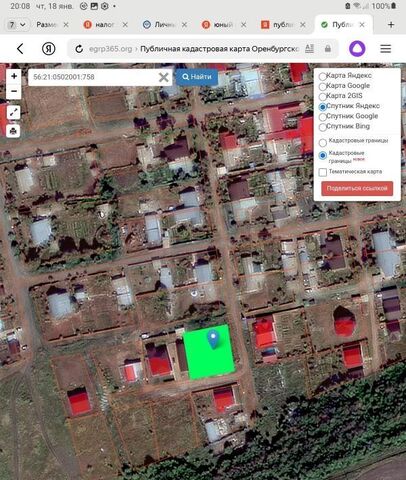Open the browser hamburger menu

(x=386, y=49)
